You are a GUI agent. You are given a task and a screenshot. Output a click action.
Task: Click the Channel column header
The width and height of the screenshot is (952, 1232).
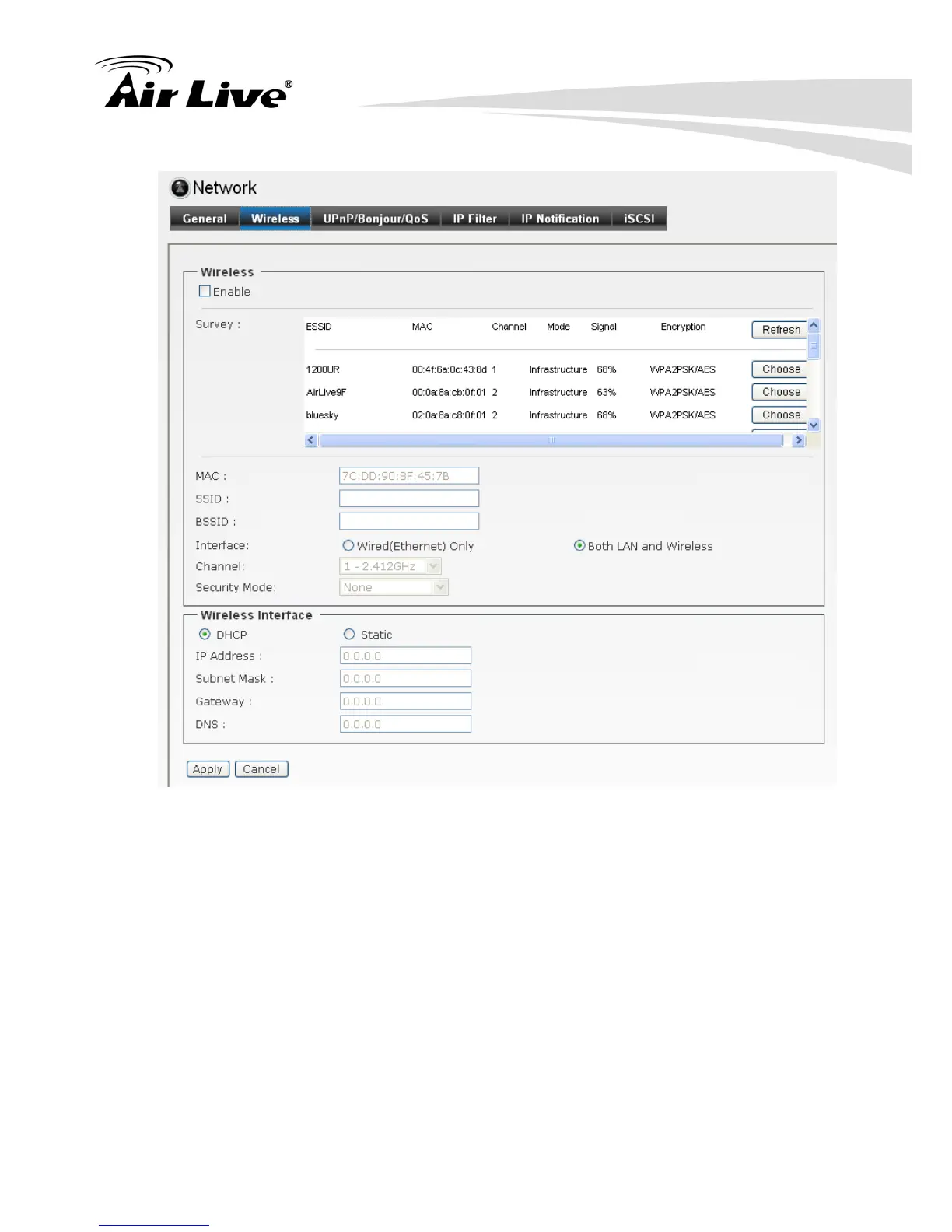pyautogui.click(x=509, y=327)
